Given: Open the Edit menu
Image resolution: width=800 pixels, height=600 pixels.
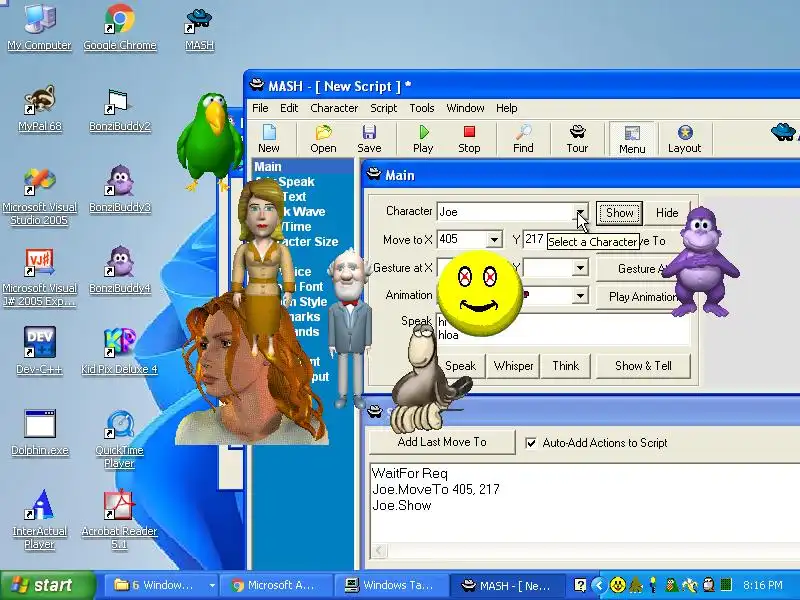Looking at the screenshot, I should pyautogui.click(x=289, y=108).
